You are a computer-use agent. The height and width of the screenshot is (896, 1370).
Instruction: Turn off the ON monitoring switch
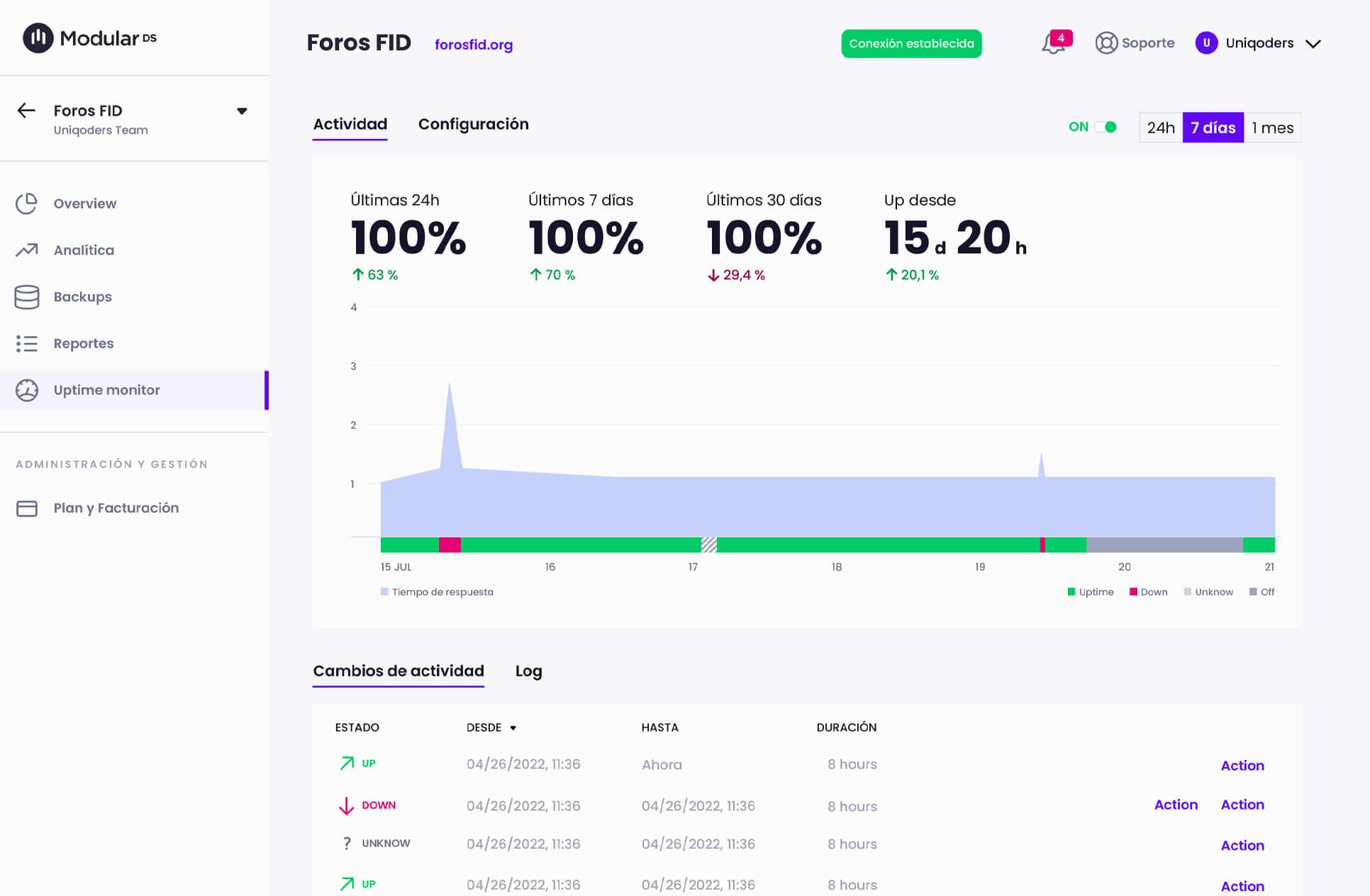pyautogui.click(x=1106, y=127)
